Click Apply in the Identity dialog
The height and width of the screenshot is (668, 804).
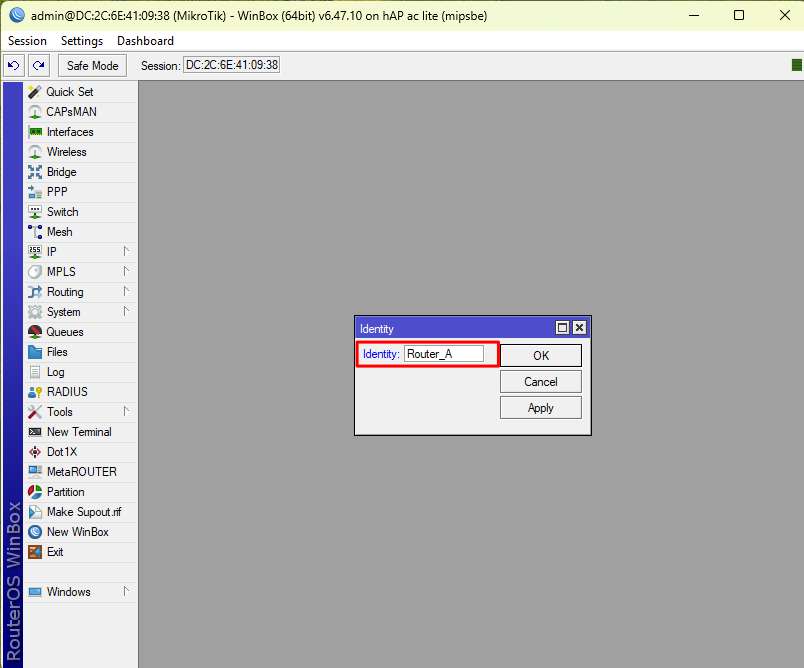coord(540,408)
